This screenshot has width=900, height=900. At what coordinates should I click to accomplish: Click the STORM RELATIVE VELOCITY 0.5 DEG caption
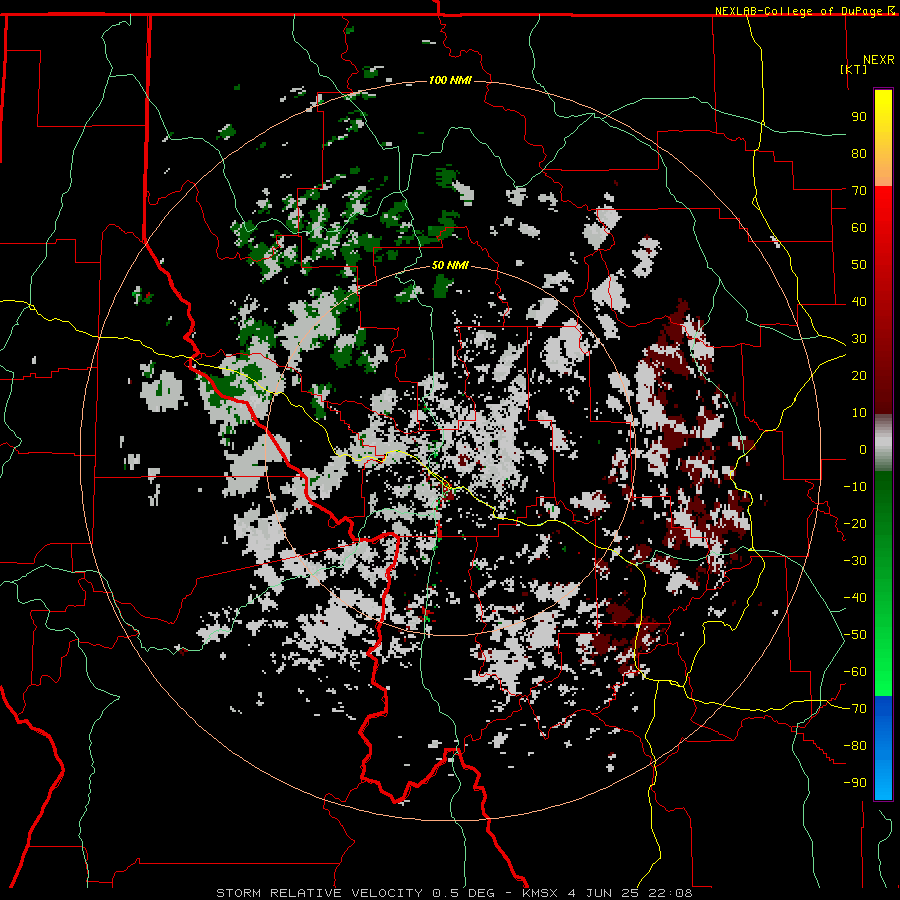coord(355,893)
